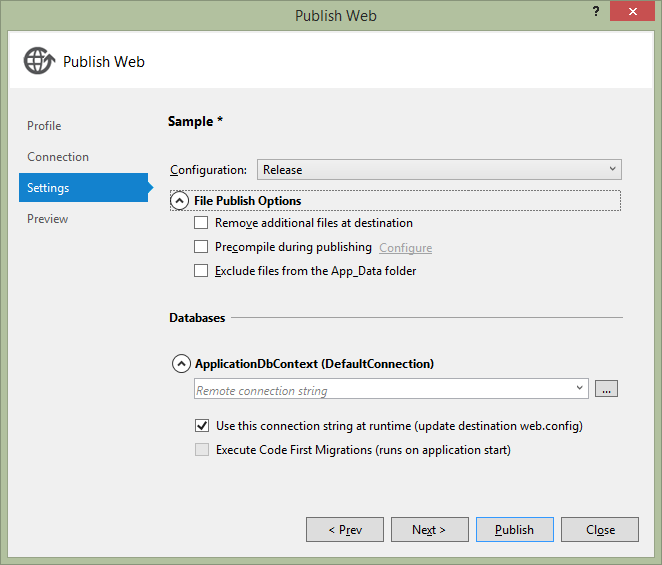Open the Preview step
Image resolution: width=662 pixels, height=565 pixels.
[48, 219]
